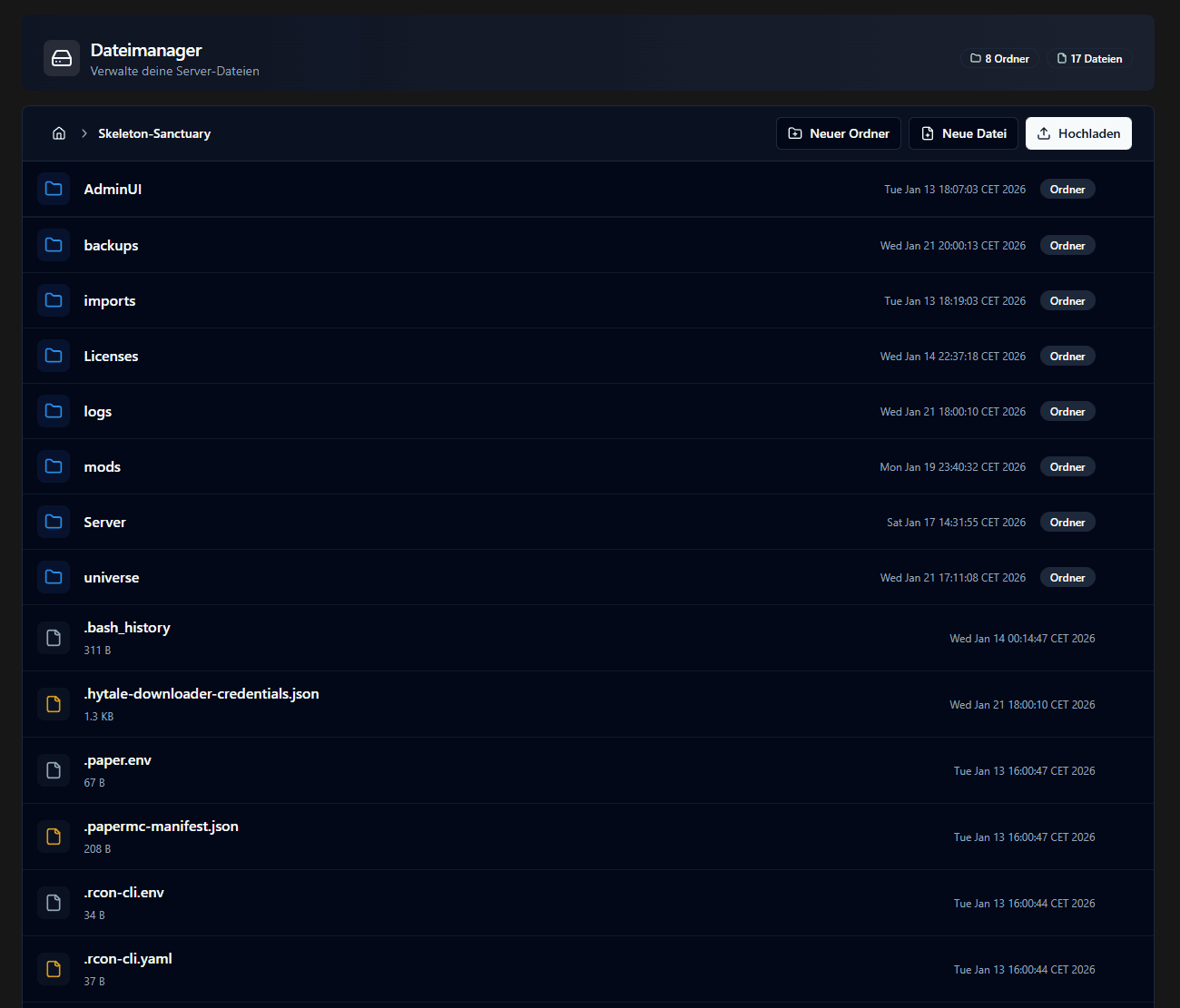This screenshot has width=1180, height=1008.
Task: Click the folder icon beside universe
Action: pos(54,577)
